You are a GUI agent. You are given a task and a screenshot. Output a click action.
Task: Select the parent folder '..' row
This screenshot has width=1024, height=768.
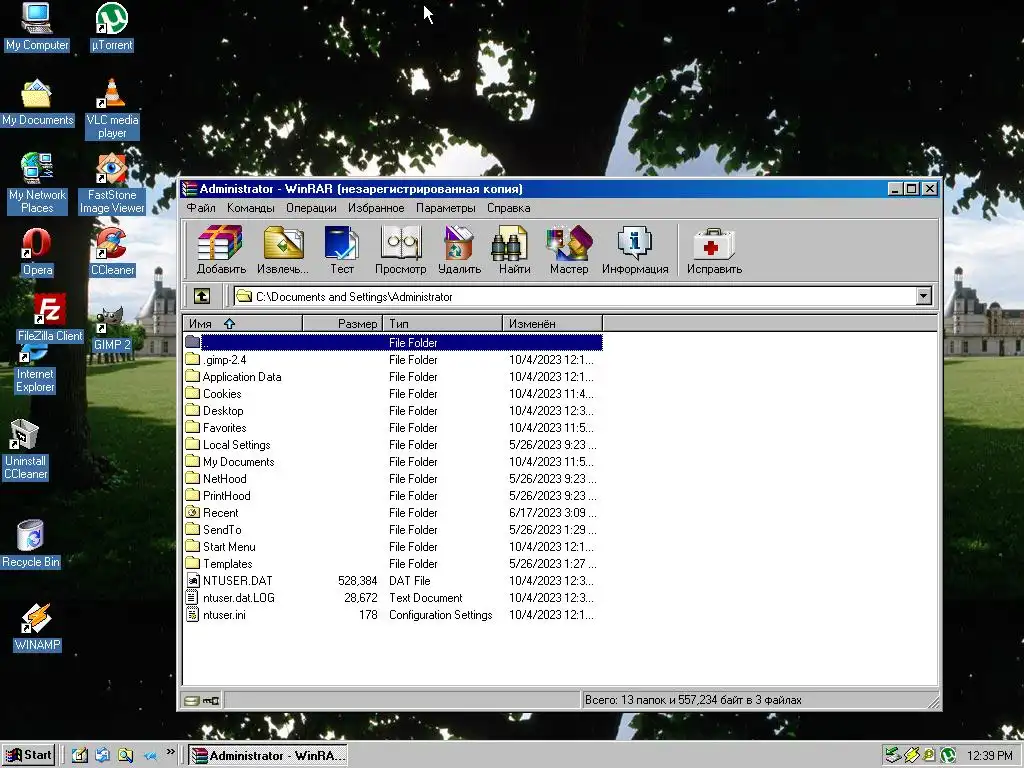[392, 342]
